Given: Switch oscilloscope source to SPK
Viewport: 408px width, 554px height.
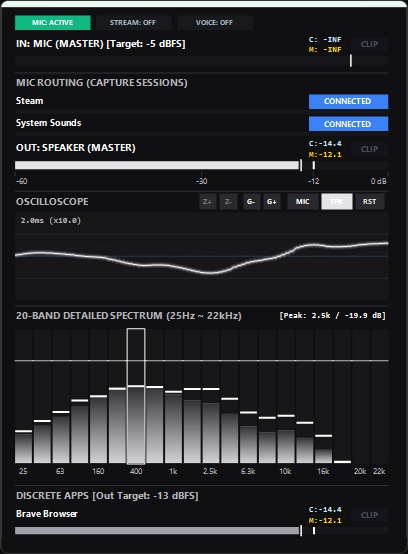Looking at the screenshot, I should point(337,201).
